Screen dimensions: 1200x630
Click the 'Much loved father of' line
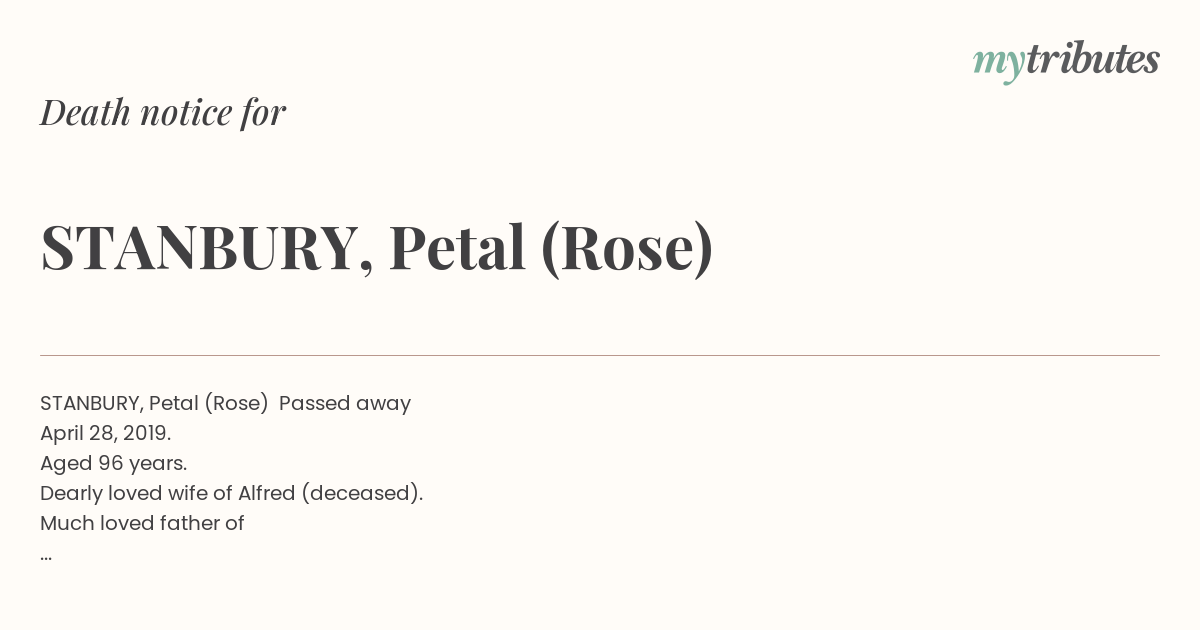click(x=142, y=523)
